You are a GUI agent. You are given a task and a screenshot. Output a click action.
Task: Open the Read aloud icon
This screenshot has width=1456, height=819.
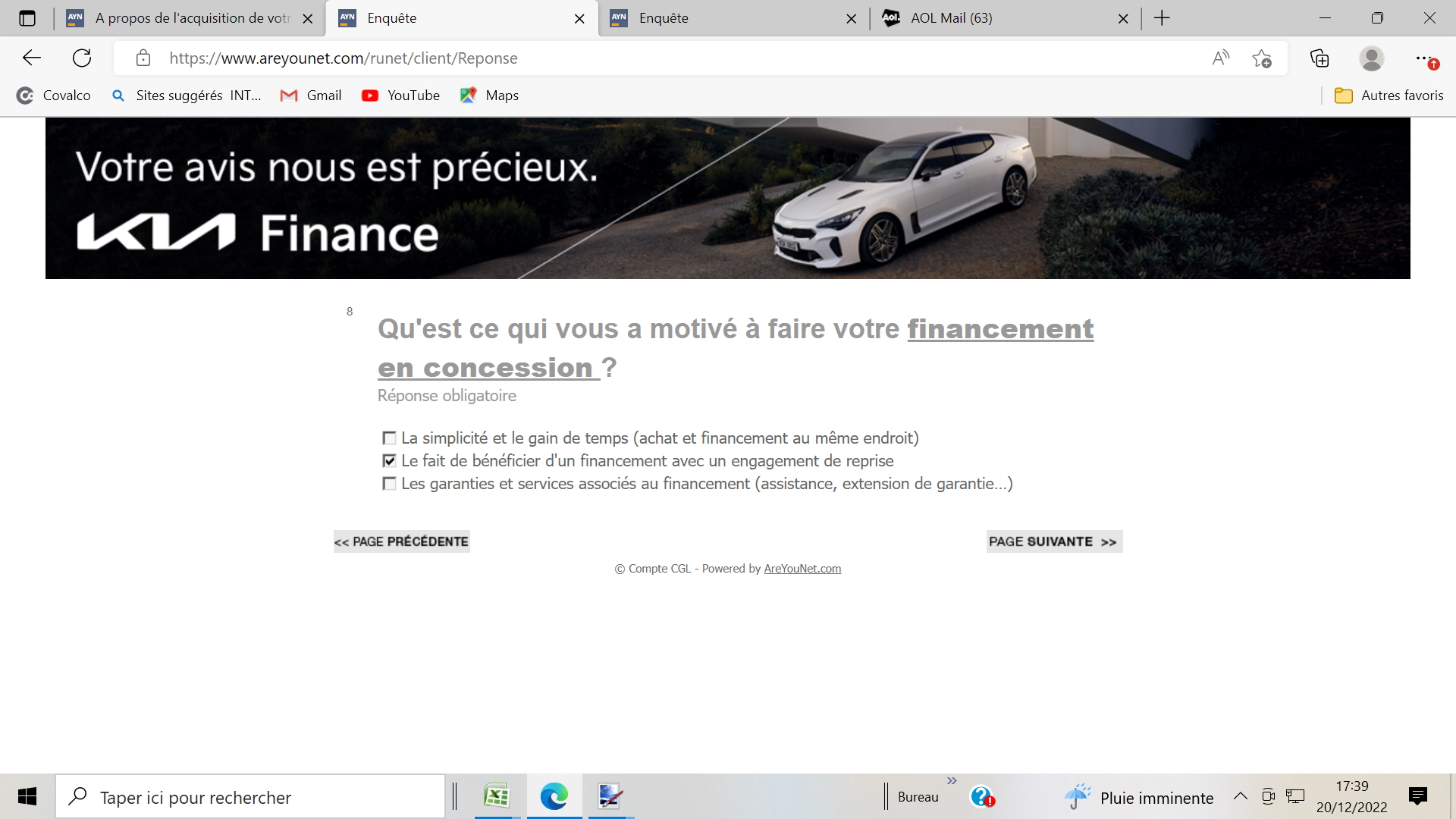(x=1220, y=58)
